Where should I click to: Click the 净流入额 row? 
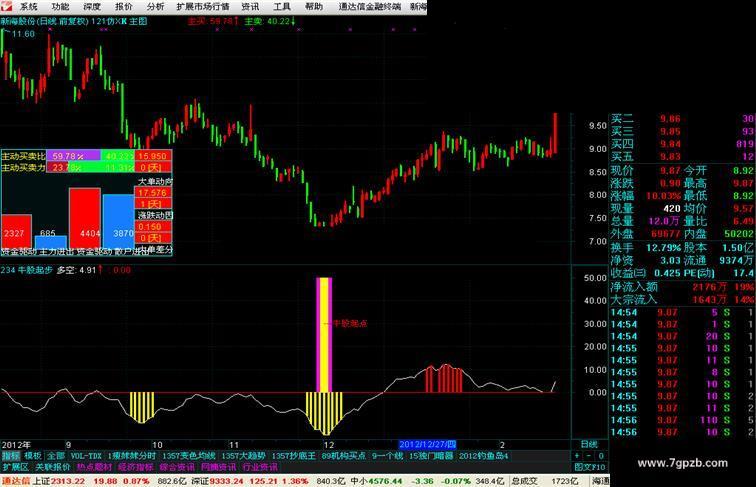(x=682, y=287)
